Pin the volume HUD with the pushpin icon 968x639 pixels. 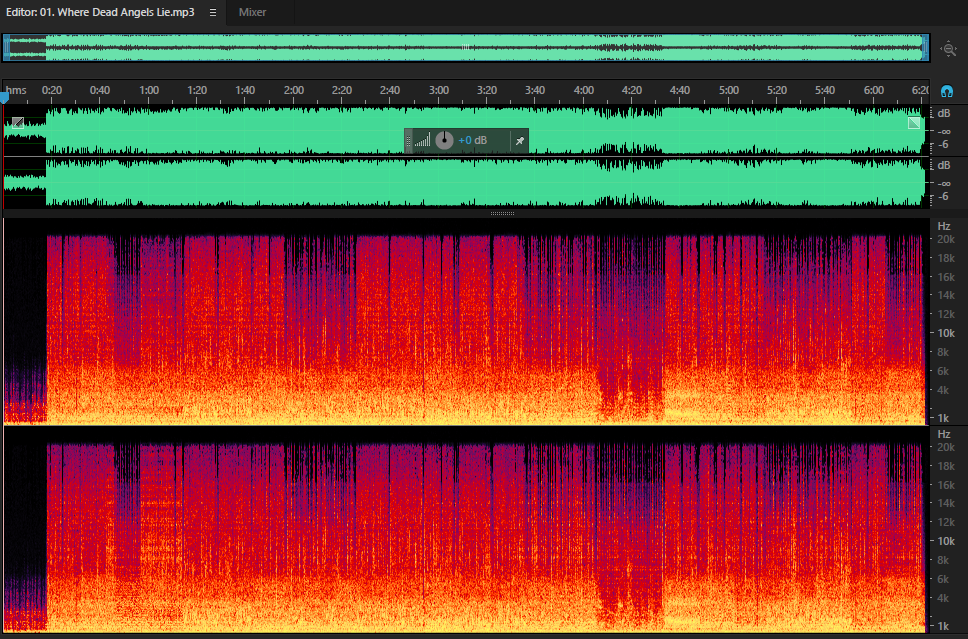click(520, 141)
